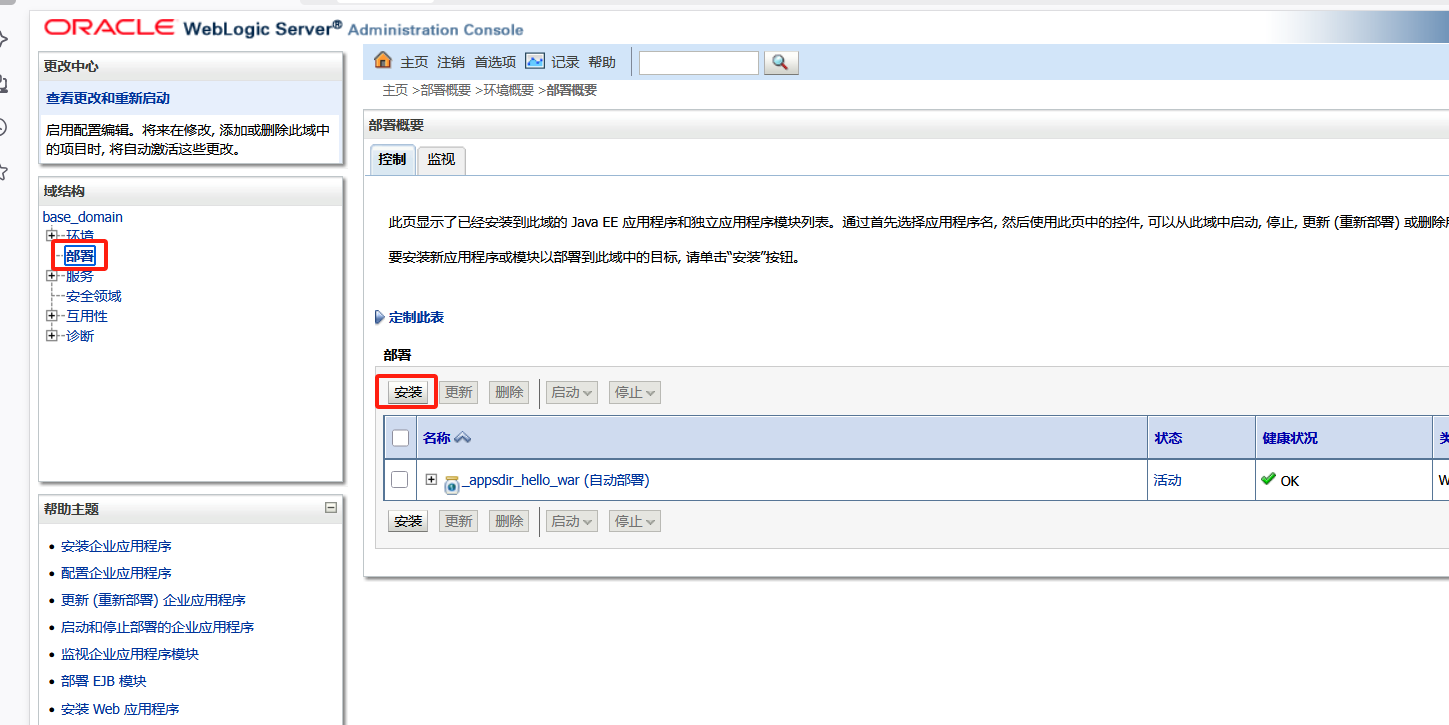Expand the 互用性 tree node
The width and height of the screenshot is (1449, 725).
tap(52, 316)
